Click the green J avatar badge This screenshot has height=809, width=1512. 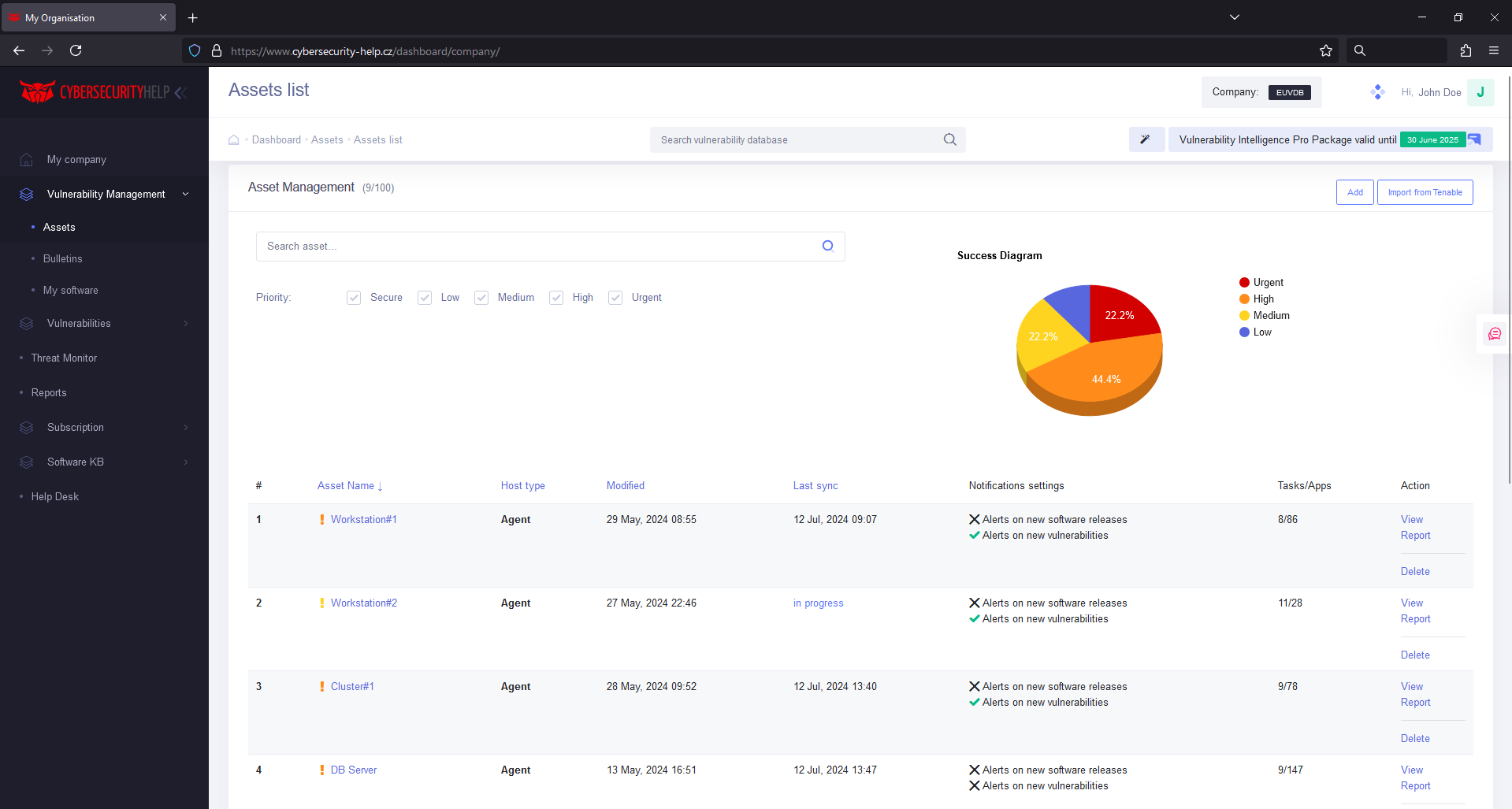(x=1480, y=92)
